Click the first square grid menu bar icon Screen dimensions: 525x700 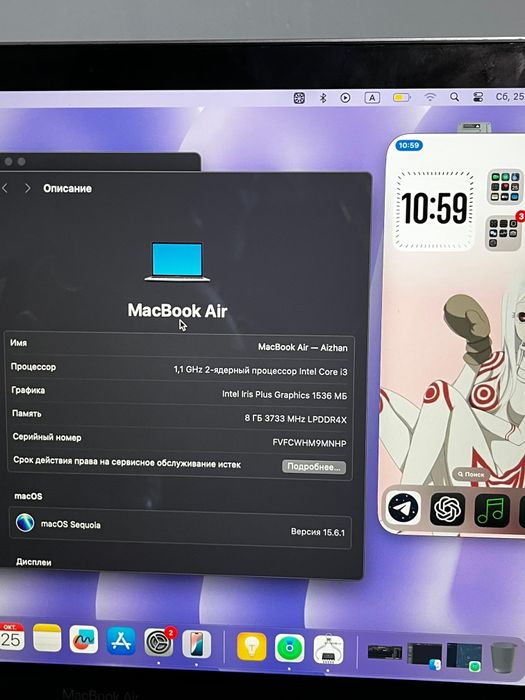299,98
